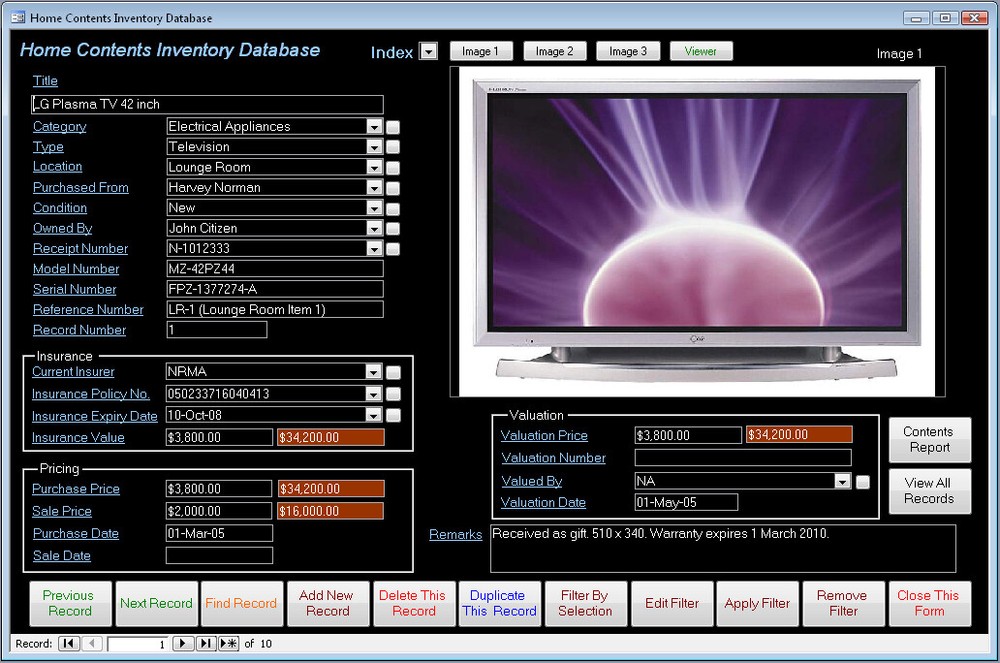This screenshot has height=663, width=1000.
Task: Switch to Image 2
Action: [x=554, y=50]
